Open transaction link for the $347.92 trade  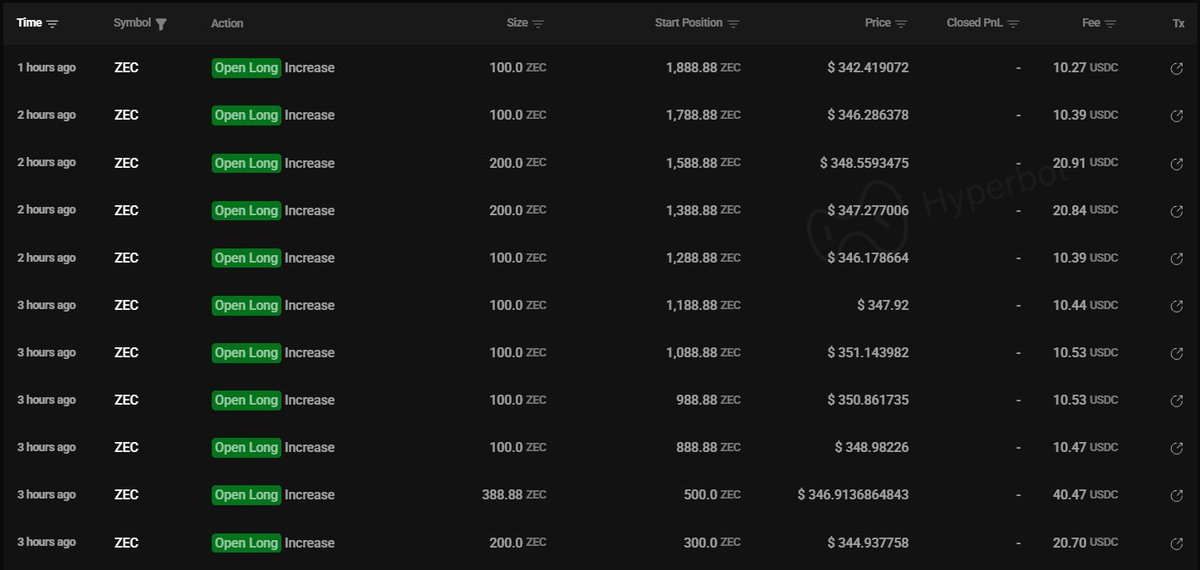click(1177, 306)
